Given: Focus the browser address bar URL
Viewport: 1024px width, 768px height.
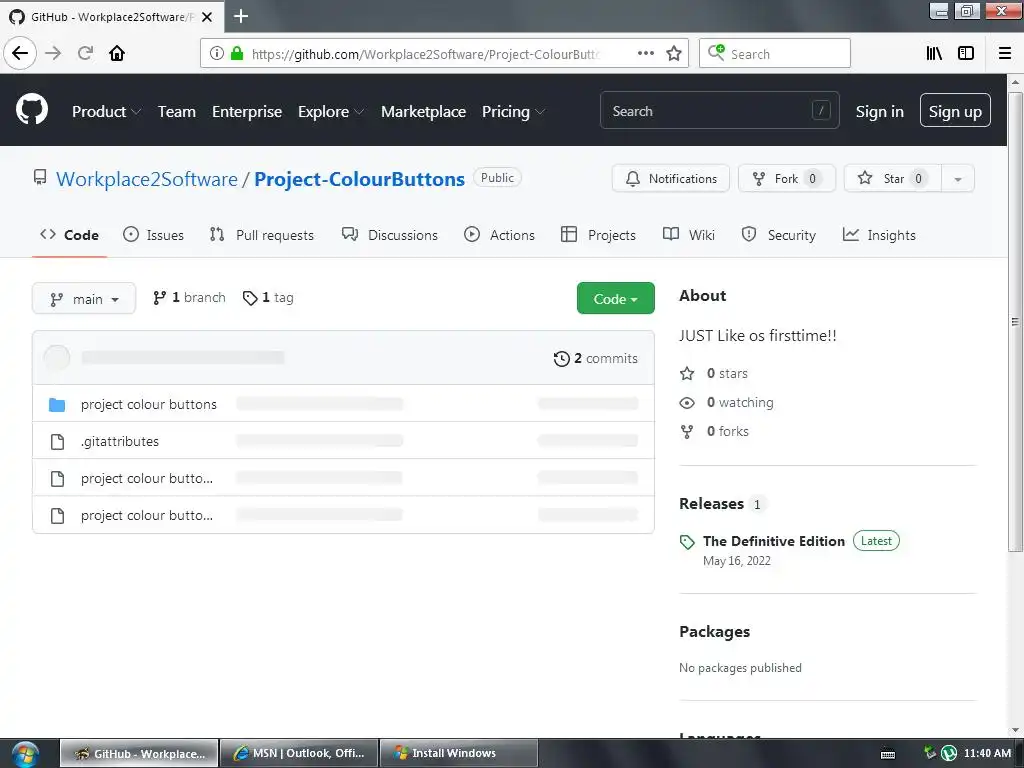Looking at the screenshot, I should (x=426, y=54).
